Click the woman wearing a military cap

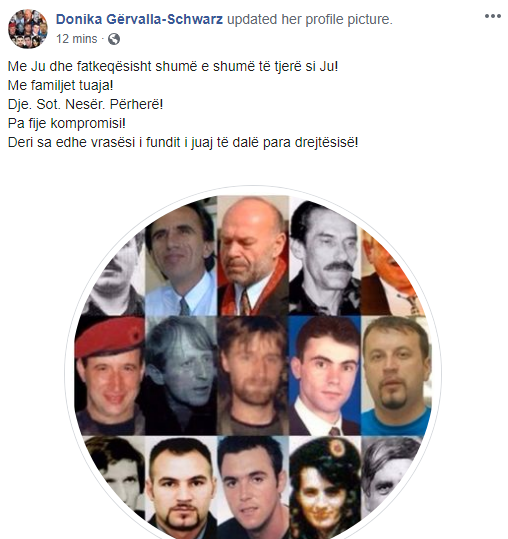325,487
